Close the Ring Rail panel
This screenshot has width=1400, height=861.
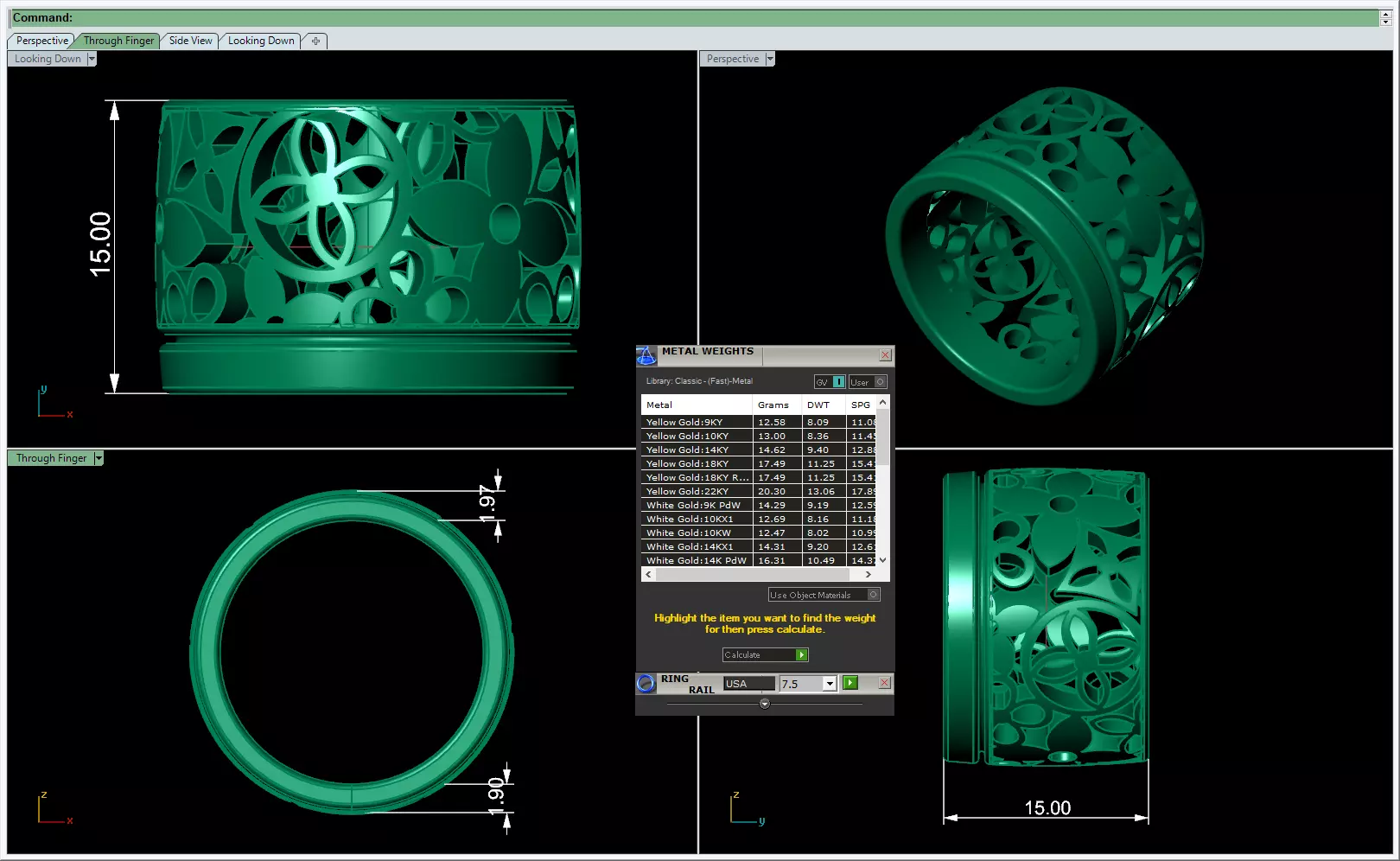click(x=884, y=683)
